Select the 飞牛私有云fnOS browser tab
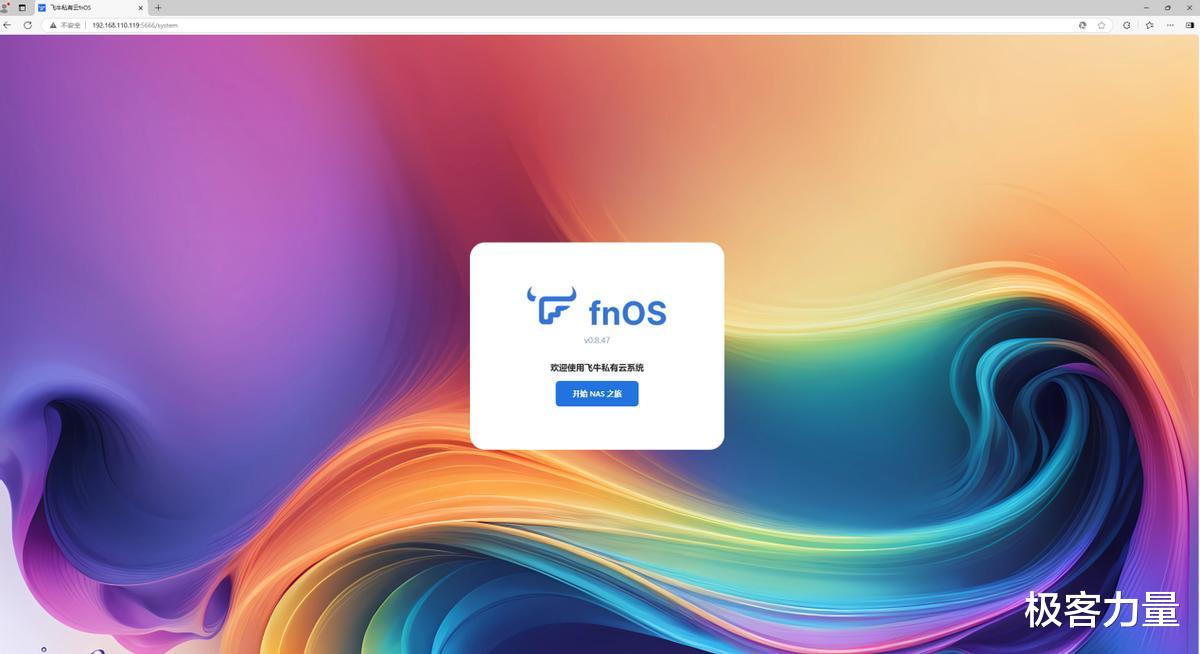 click(90, 7)
